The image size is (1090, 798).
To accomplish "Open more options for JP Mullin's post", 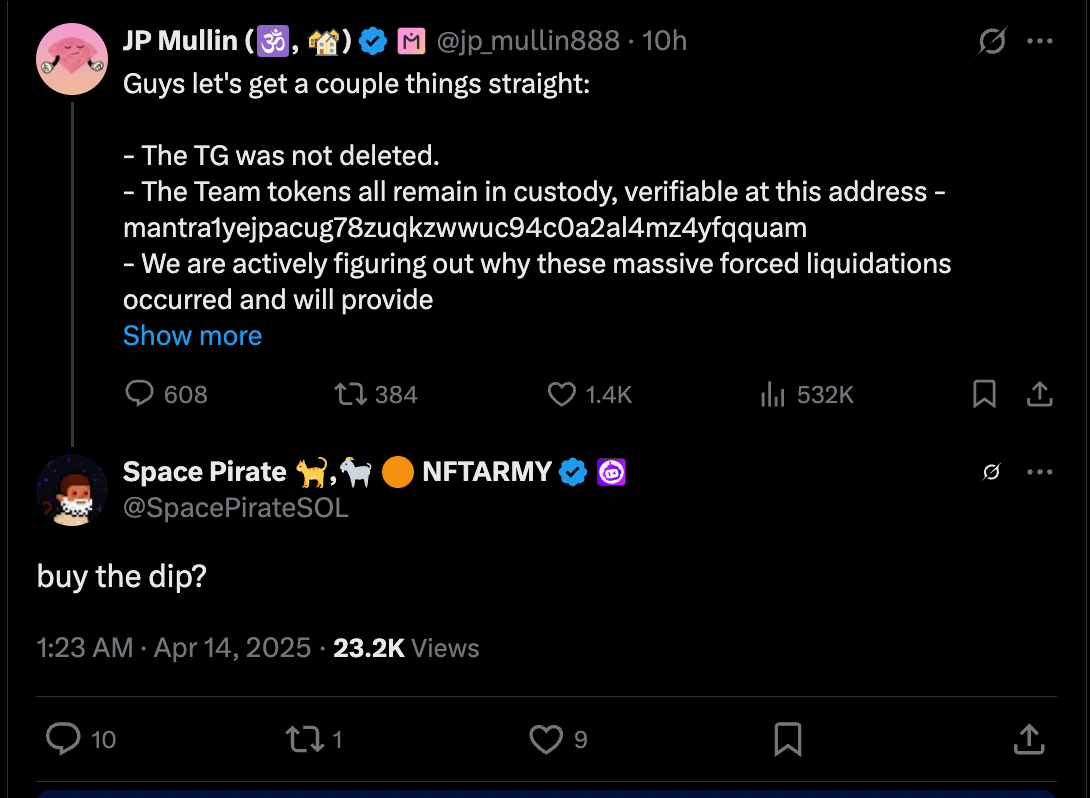I will [1040, 42].
